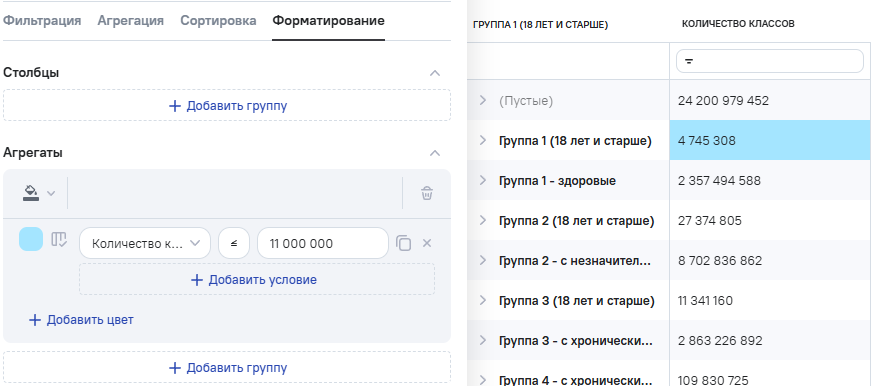The height and width of the screenshot is (386, 871).
Task: Switch to the Фильтрация tab
Action: [42, 21]
